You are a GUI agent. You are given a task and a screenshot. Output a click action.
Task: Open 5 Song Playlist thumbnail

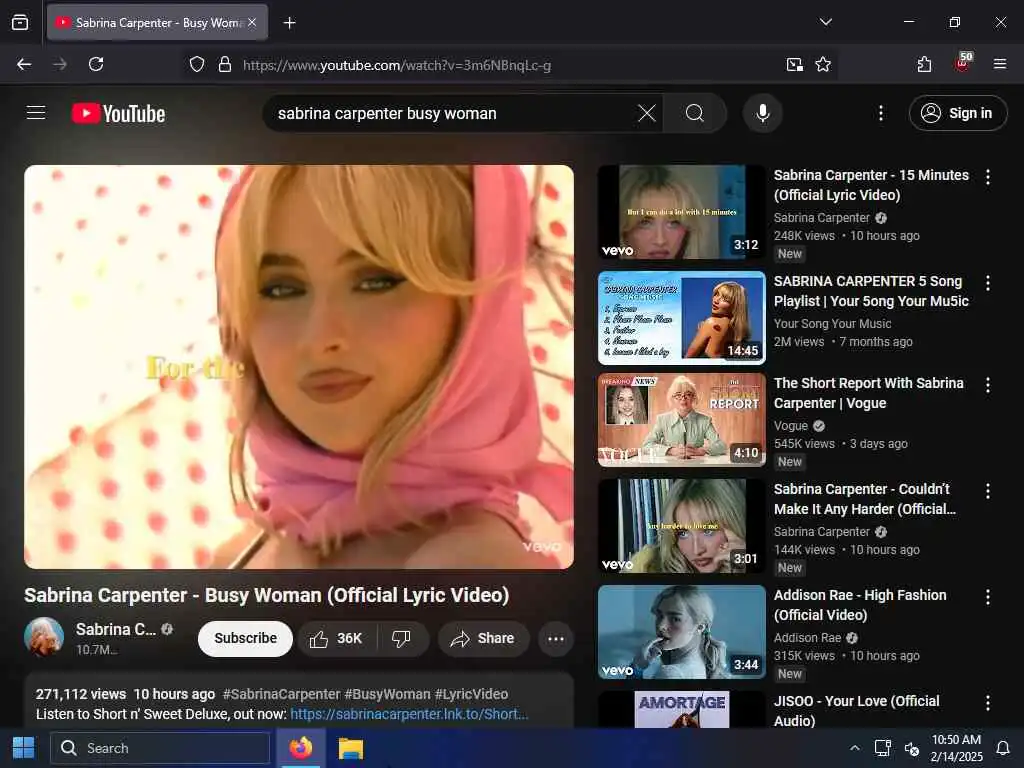(x=682, y=318)
